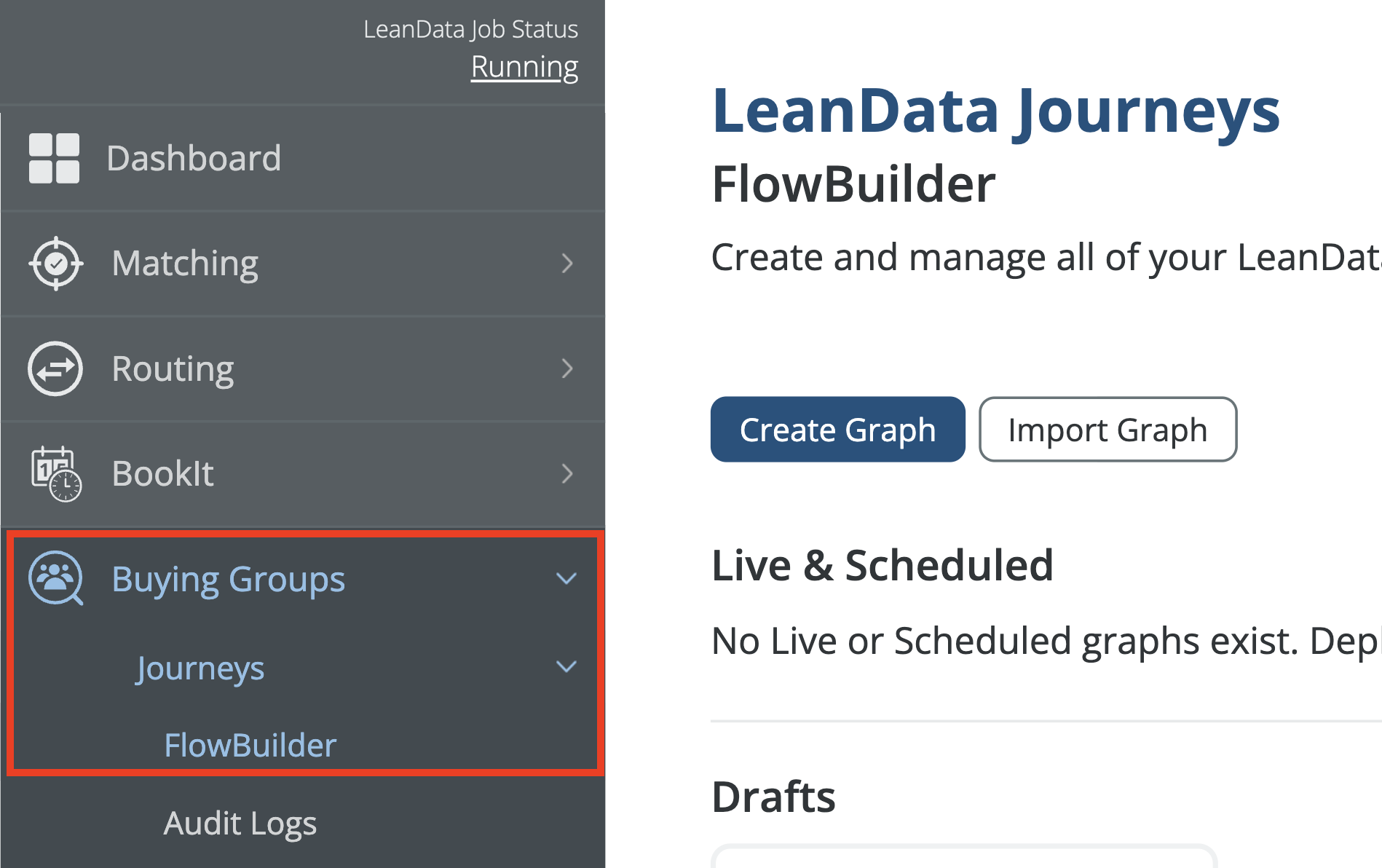This screenshot has width=1382, height=868.
Task: Select the Buying Groups menu label
Action: [x=228, y=580]
